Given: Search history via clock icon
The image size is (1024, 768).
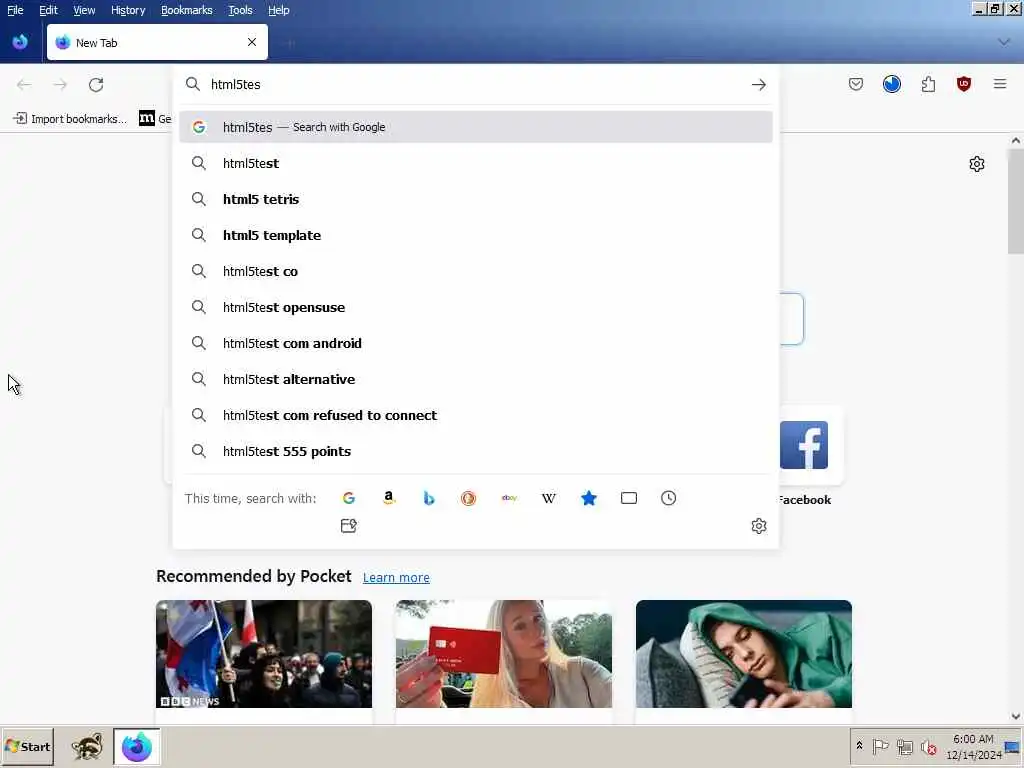Looking at the screenshot, I should [x=668, y=498].
